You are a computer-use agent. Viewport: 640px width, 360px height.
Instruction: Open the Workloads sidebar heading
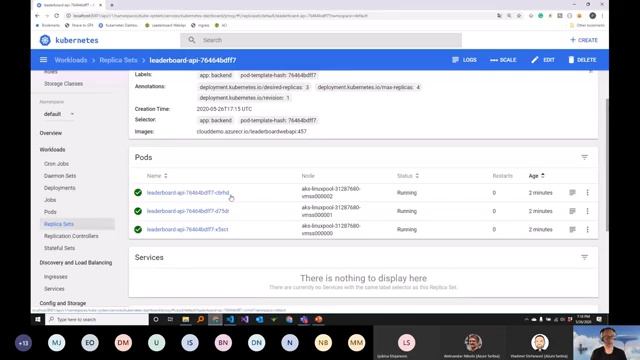(x=52, y=150)
